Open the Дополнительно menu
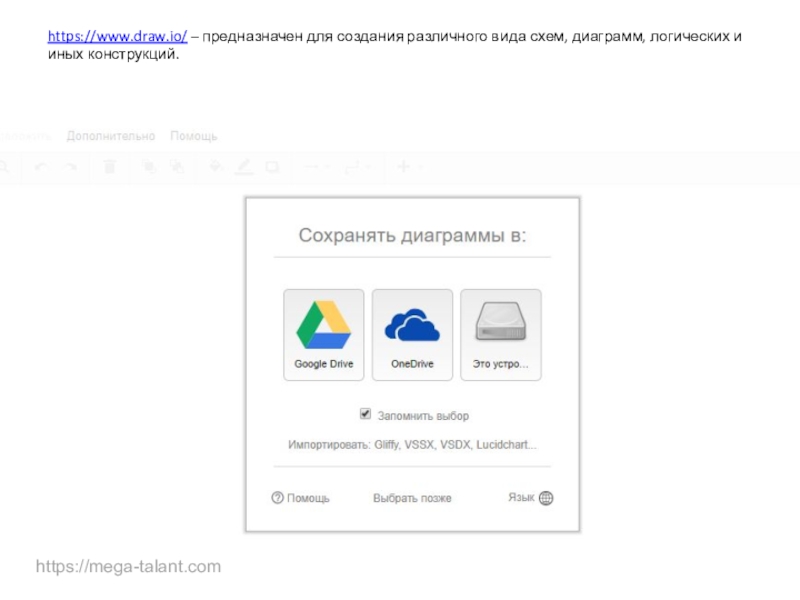 [x=111, y=136]
